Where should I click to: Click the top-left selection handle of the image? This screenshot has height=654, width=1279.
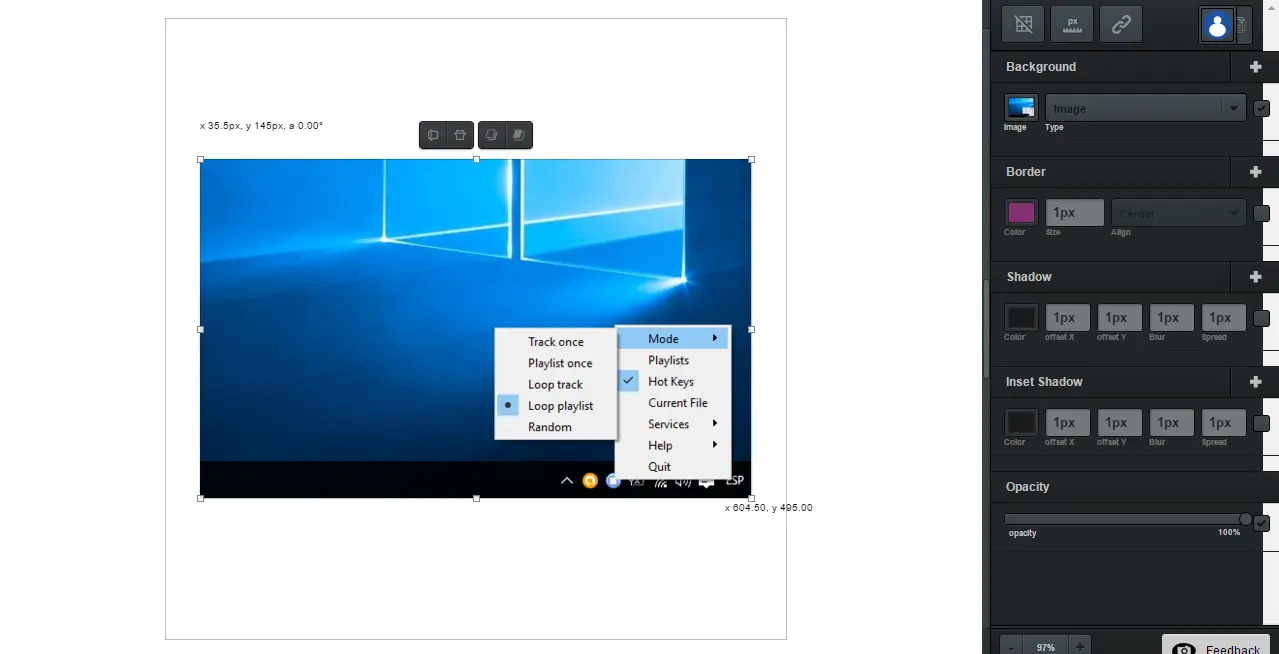pyautogui.click(x=201, y=159)
